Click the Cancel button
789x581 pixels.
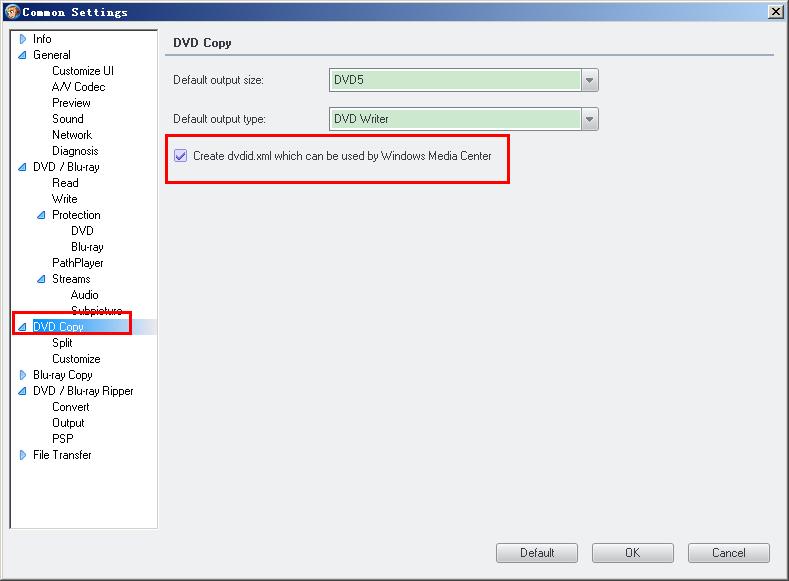click(729, 553)
